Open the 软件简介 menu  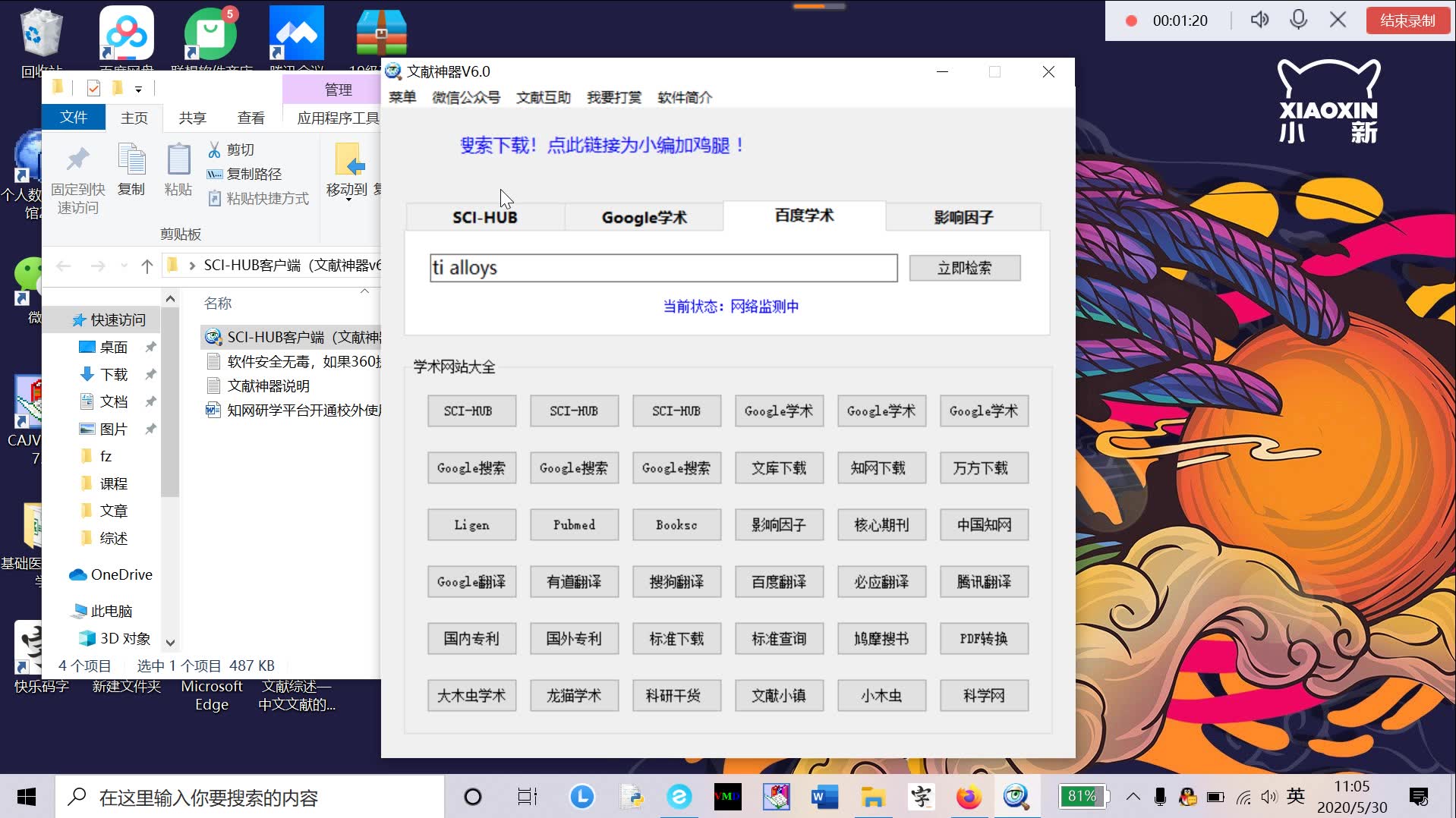pyautogui.click(x=685, y=97)
